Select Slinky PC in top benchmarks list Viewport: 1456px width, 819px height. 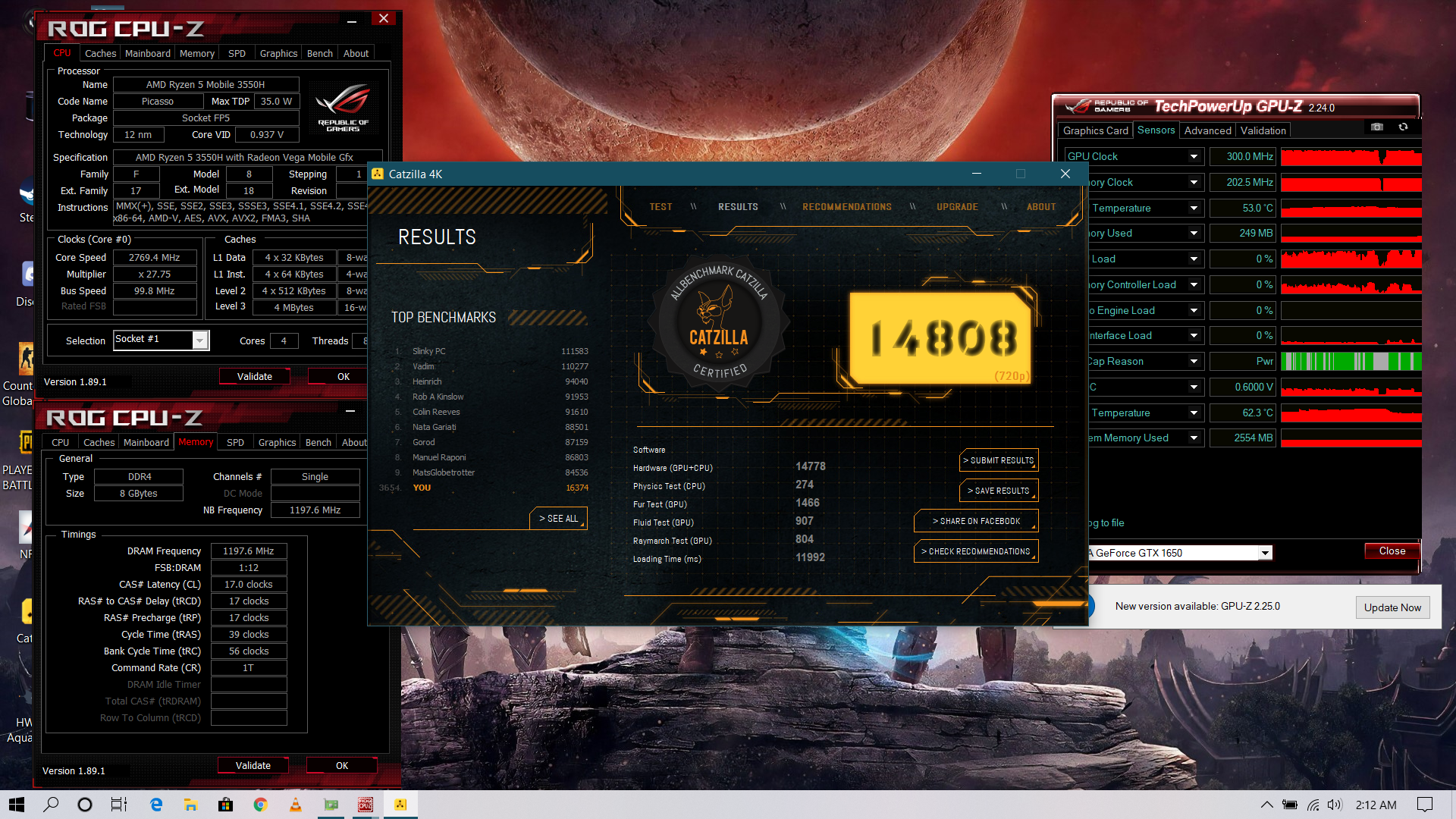pyautogui.click(x=491, y=351)
